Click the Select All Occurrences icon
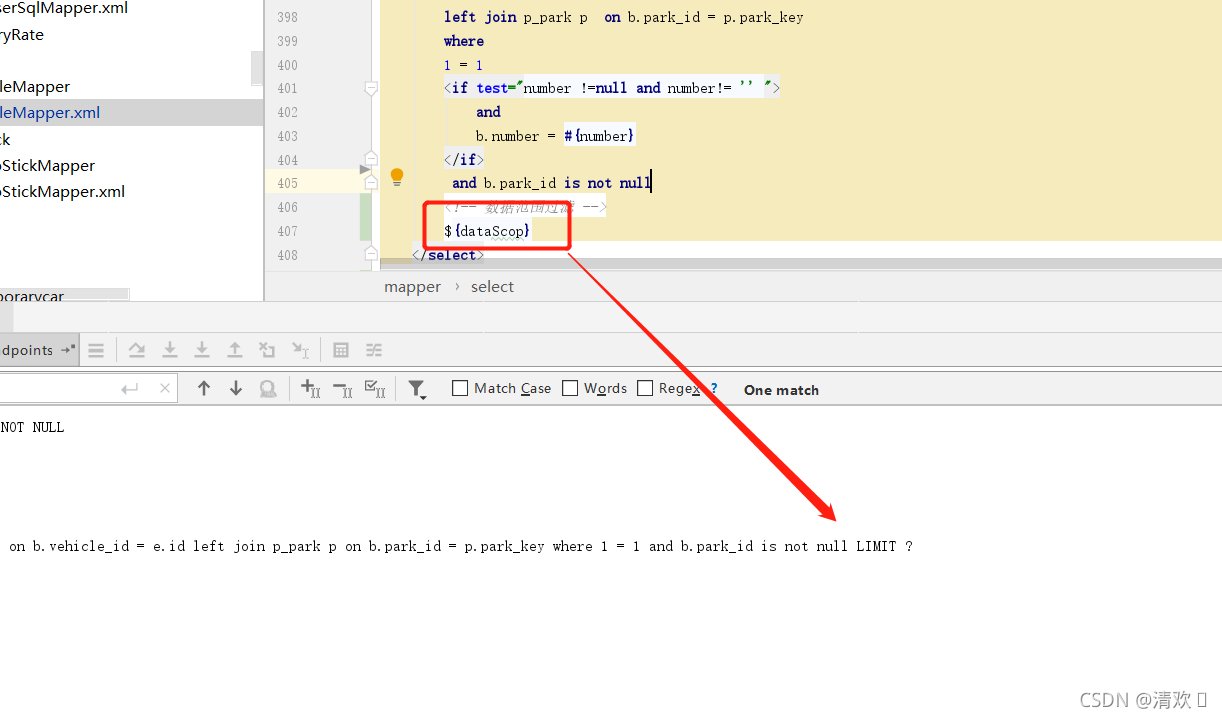Image resolution: width=1222 pixels, height=718 pixels. point(375,389)
